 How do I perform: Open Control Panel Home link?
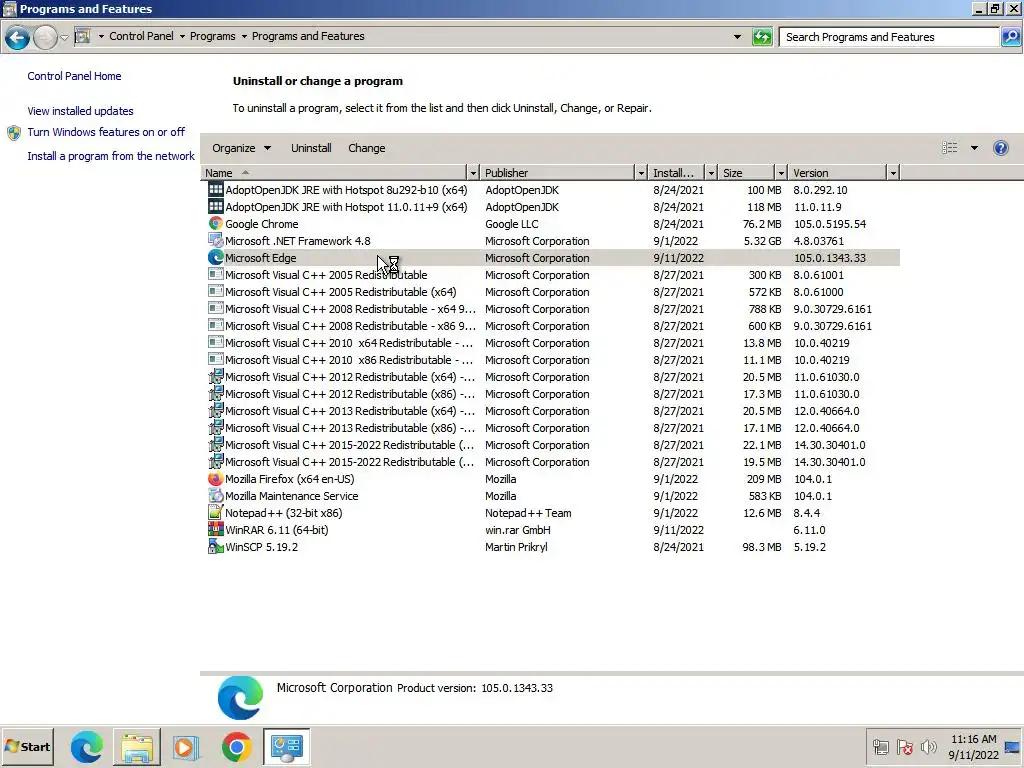click(74, 76)
